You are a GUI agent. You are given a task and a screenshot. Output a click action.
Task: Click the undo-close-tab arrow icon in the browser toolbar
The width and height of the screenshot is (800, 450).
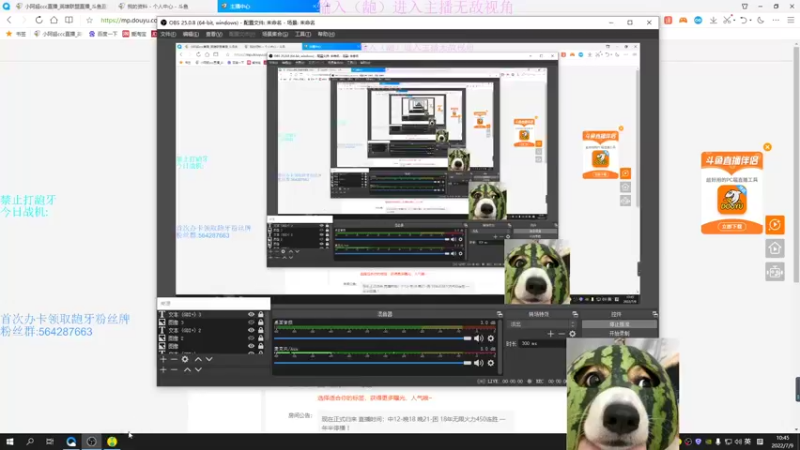point(743,20)
